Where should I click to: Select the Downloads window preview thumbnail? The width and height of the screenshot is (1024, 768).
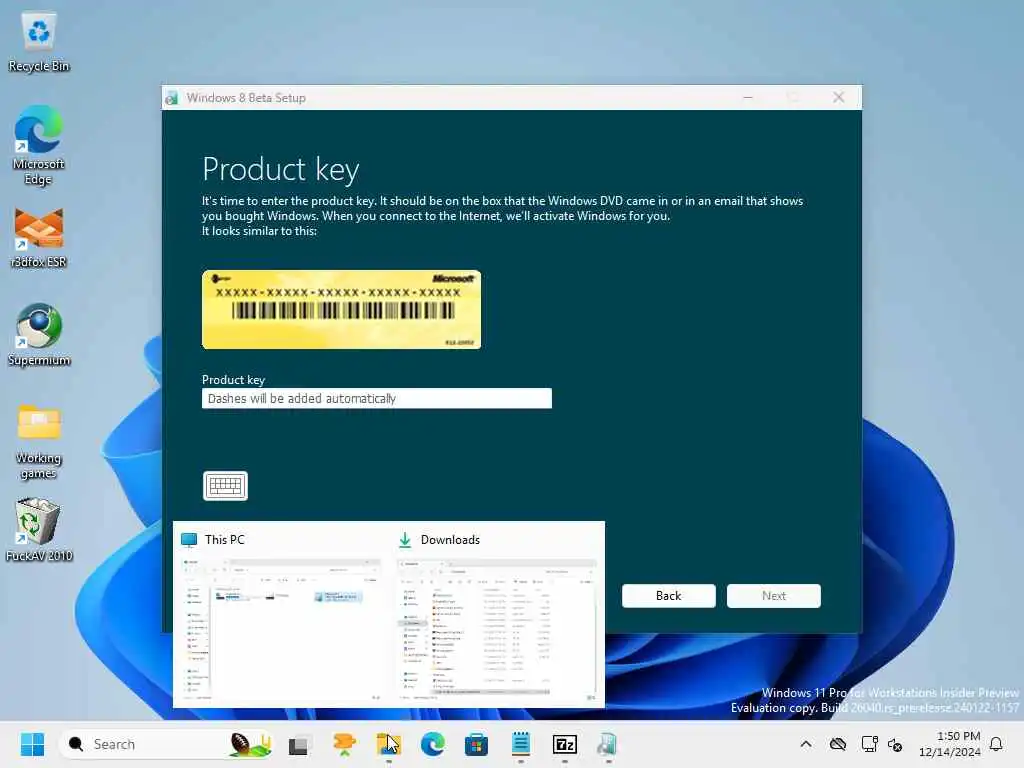pos(497,628)
